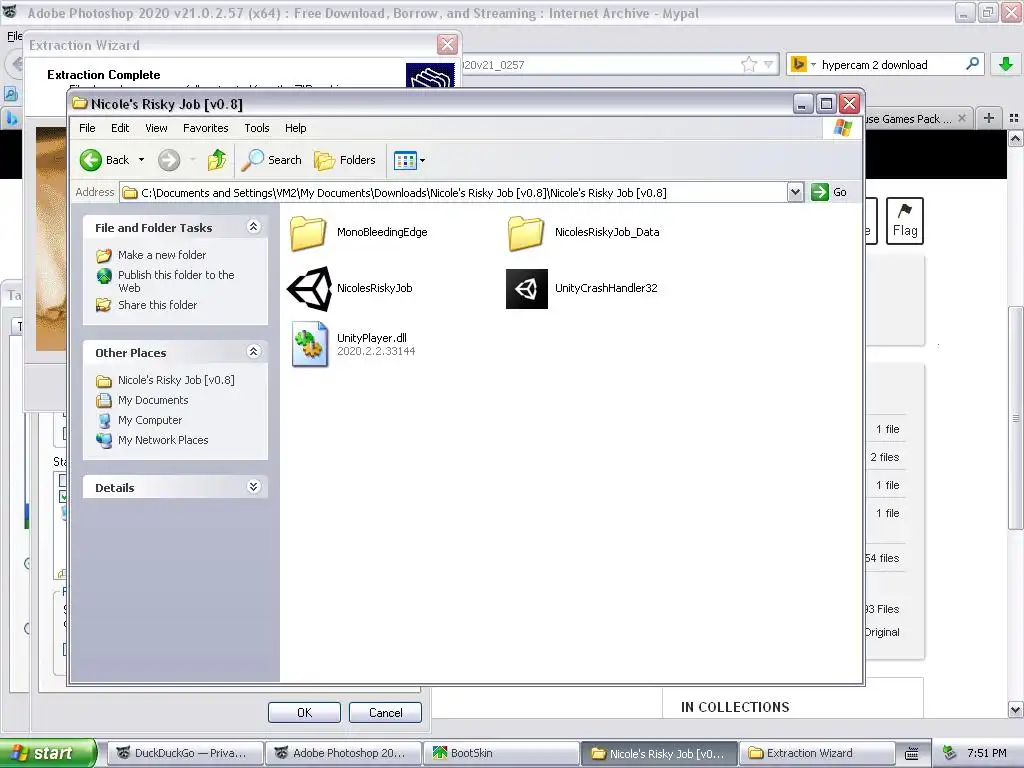Select the UnityCrashHandler32 icon
1024x768 pixels.
526,289
